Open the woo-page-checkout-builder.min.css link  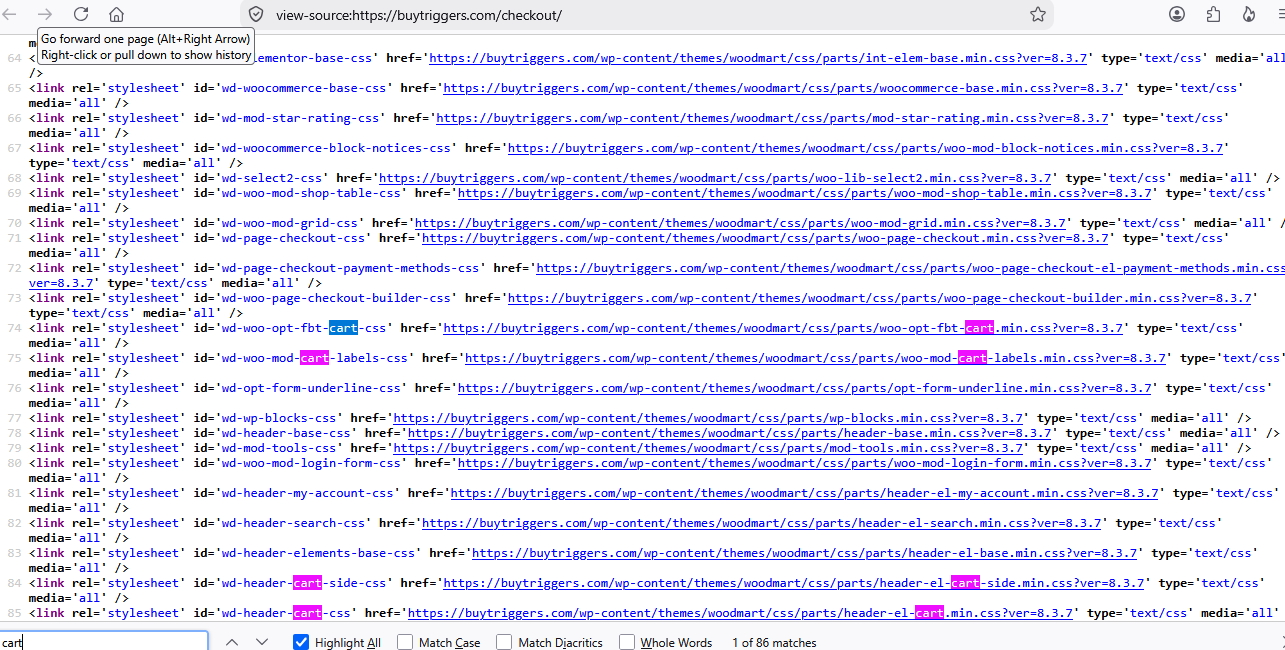880,298
